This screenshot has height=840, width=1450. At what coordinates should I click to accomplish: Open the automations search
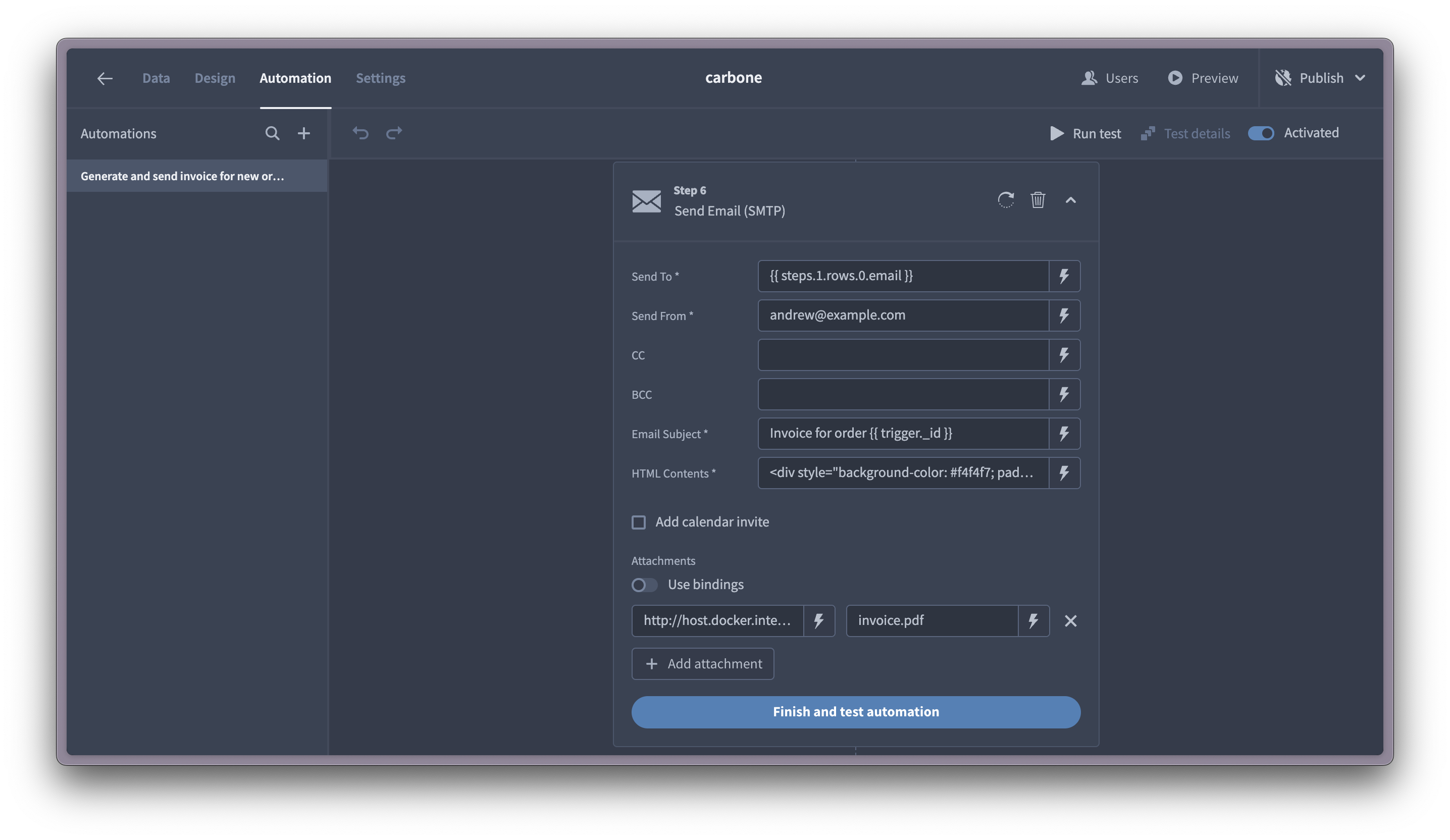pyautogui.click(x=272, y=133)
